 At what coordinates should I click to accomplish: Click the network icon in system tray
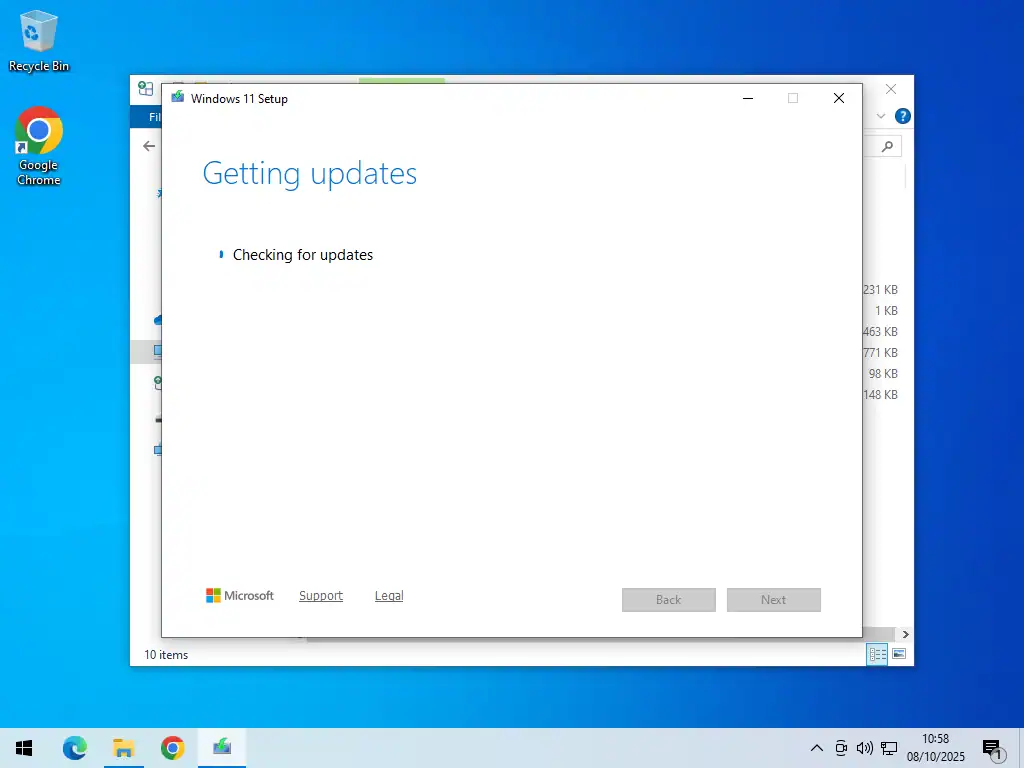coord(889,748)
